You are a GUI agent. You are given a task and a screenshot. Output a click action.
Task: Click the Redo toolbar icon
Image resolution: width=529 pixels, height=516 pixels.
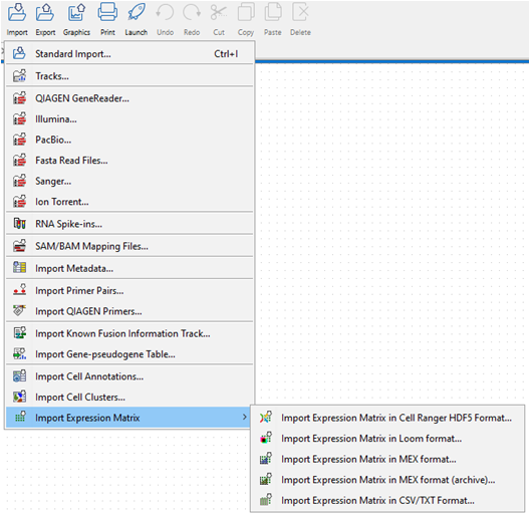click(x=192, y=12)
